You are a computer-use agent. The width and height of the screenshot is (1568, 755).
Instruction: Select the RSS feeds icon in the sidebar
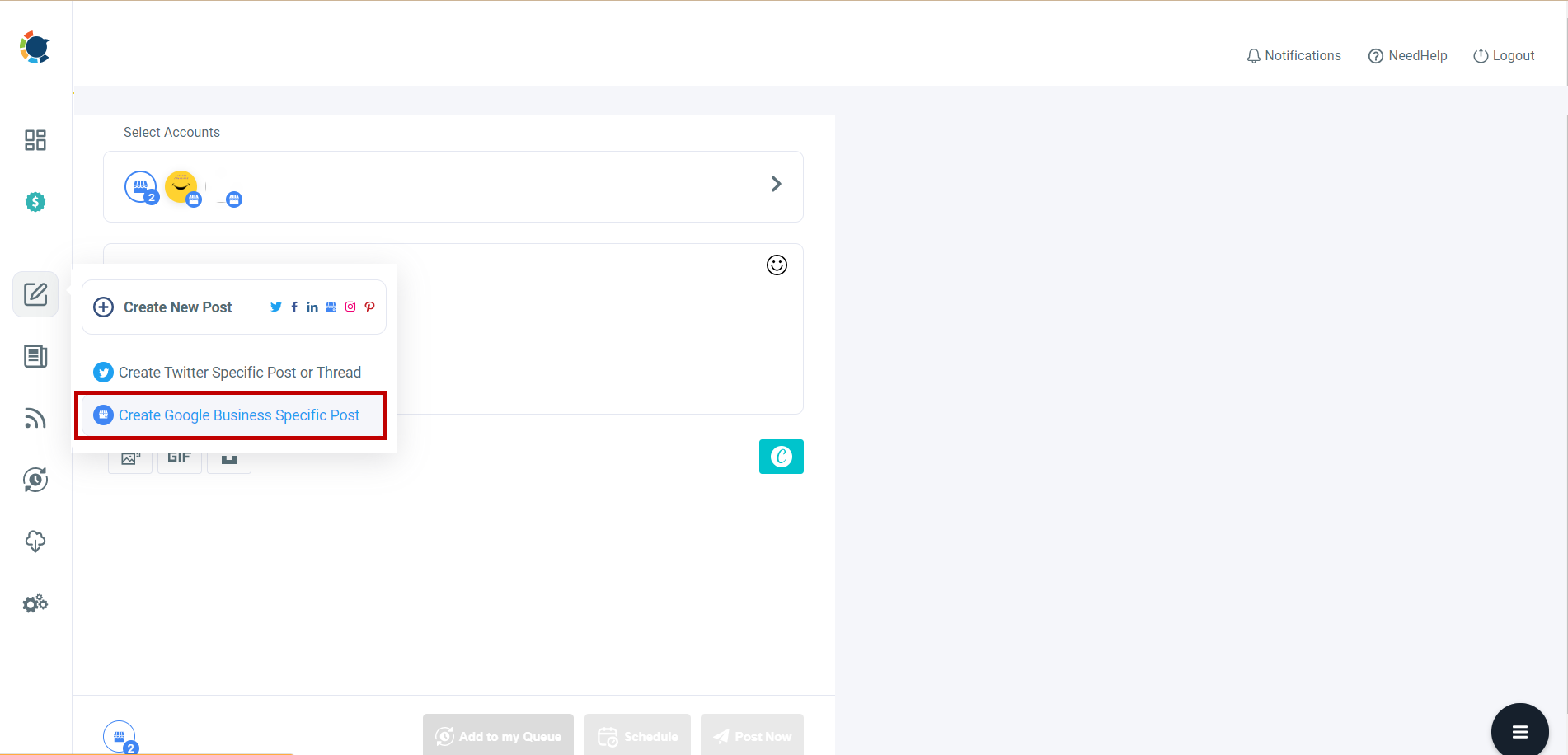pos(35,418)
